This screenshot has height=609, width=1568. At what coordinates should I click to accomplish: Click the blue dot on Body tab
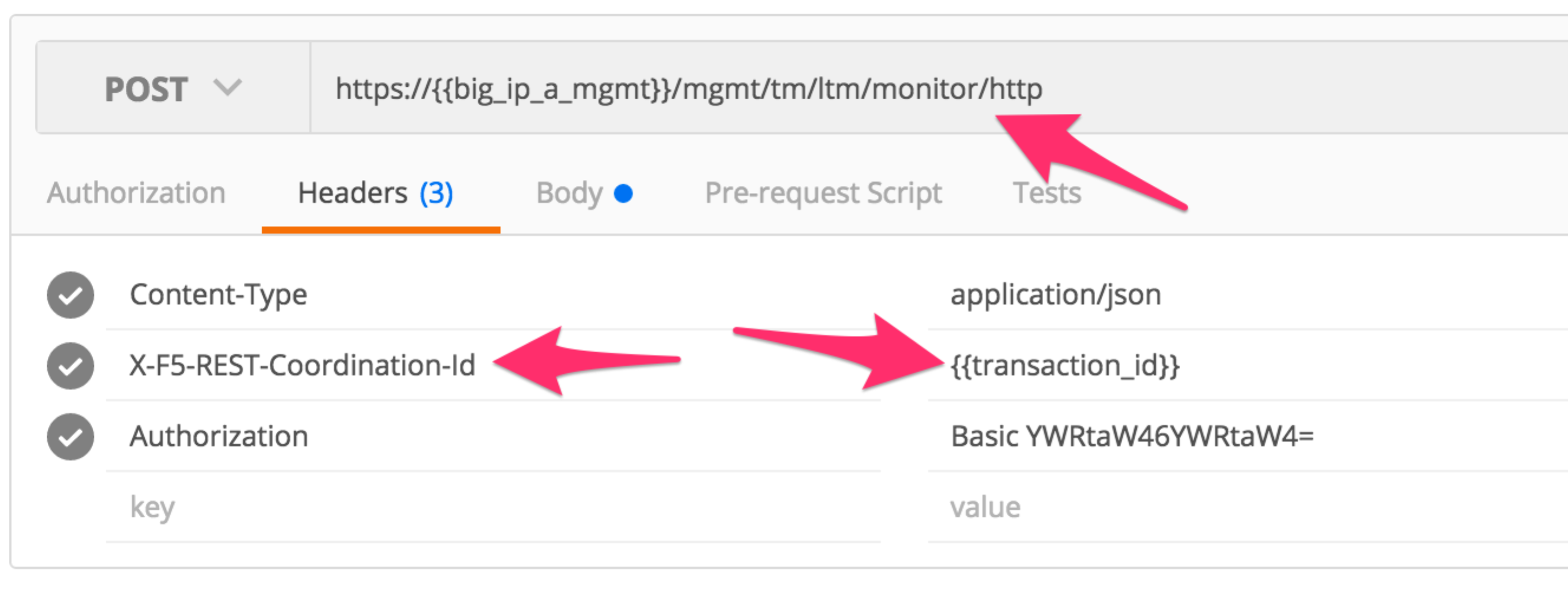pos(623,194)
